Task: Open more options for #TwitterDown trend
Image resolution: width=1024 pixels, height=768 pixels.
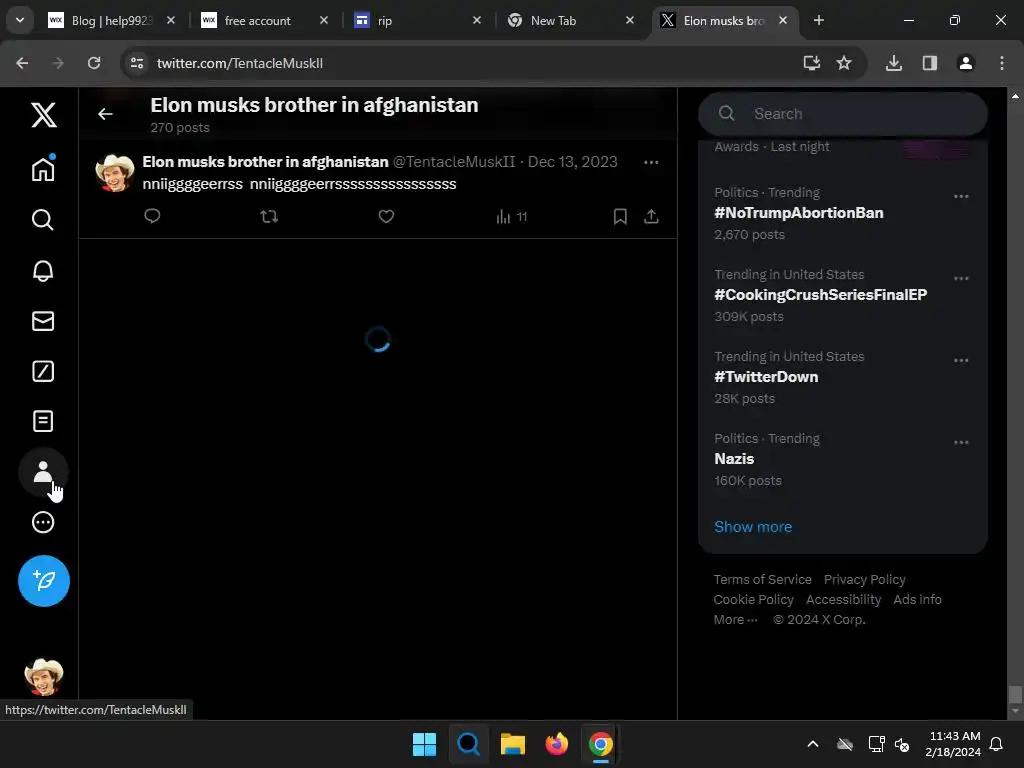Action: pyautogui.click(x=961, y=360)
